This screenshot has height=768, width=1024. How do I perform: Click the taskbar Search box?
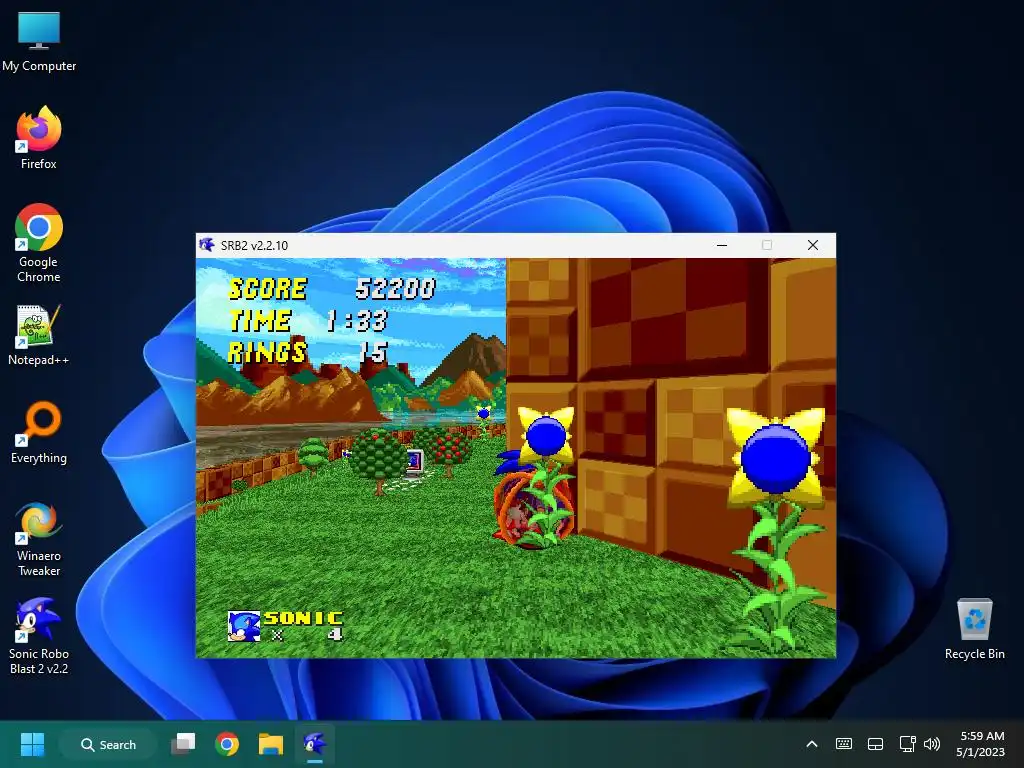click(108, 744)
